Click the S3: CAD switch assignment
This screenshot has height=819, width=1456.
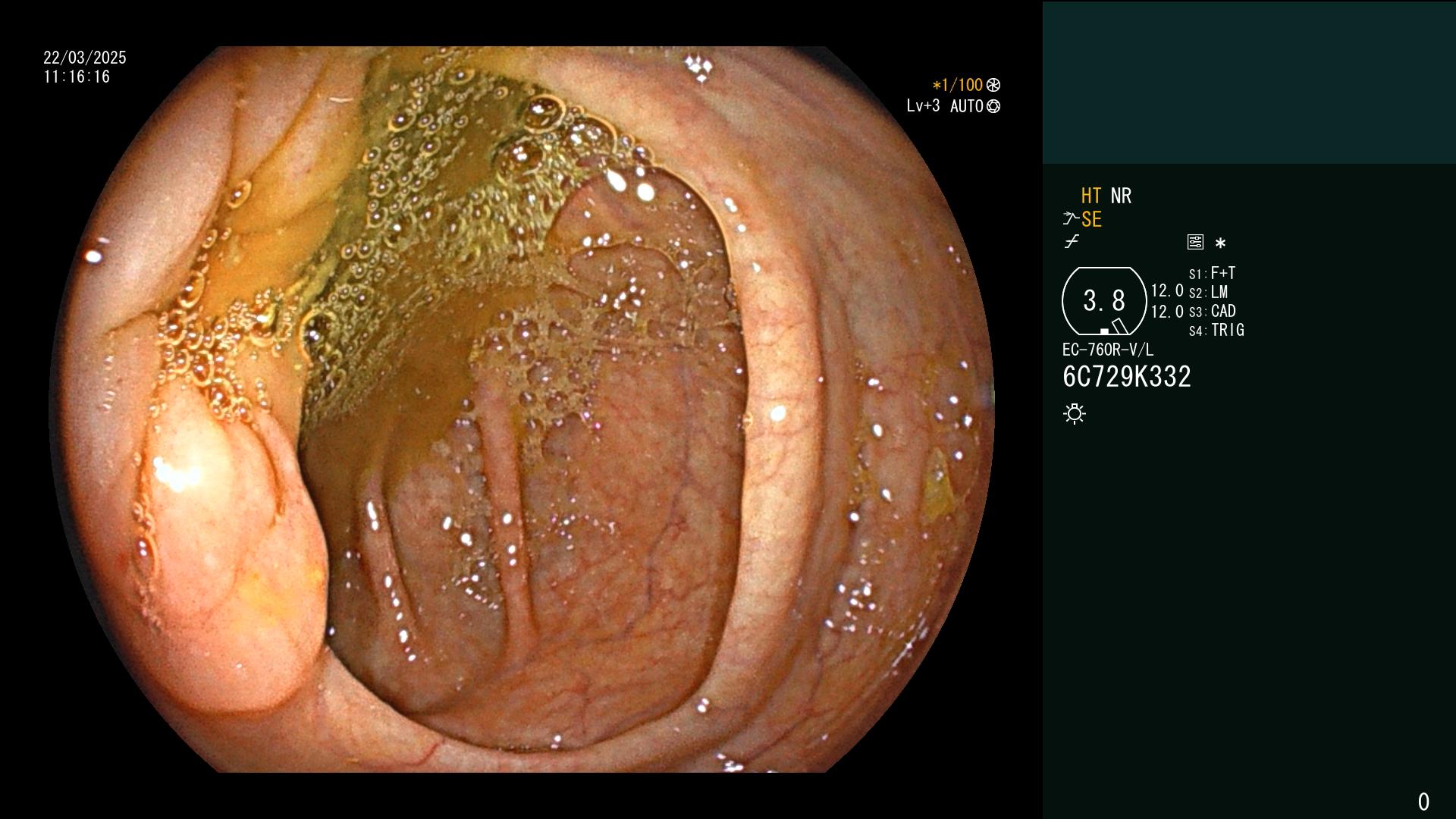pos(1212,311)
